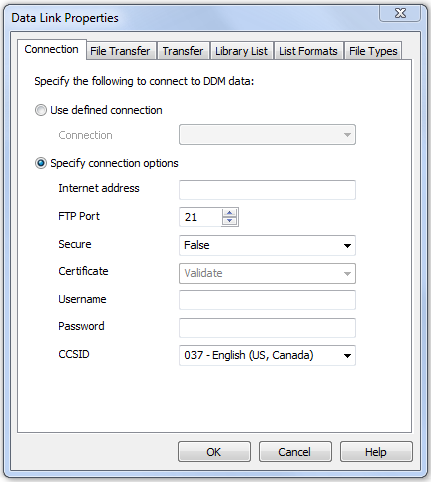431x482 pixels.
Task: Click the Cancel button
Action: pyautogui.click(x=295, y=452)
